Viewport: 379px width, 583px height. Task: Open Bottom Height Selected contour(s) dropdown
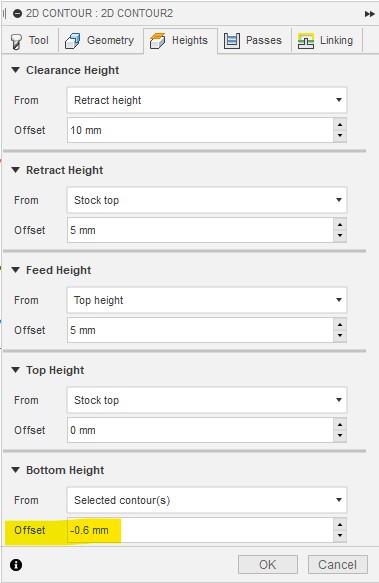[207, 500]
